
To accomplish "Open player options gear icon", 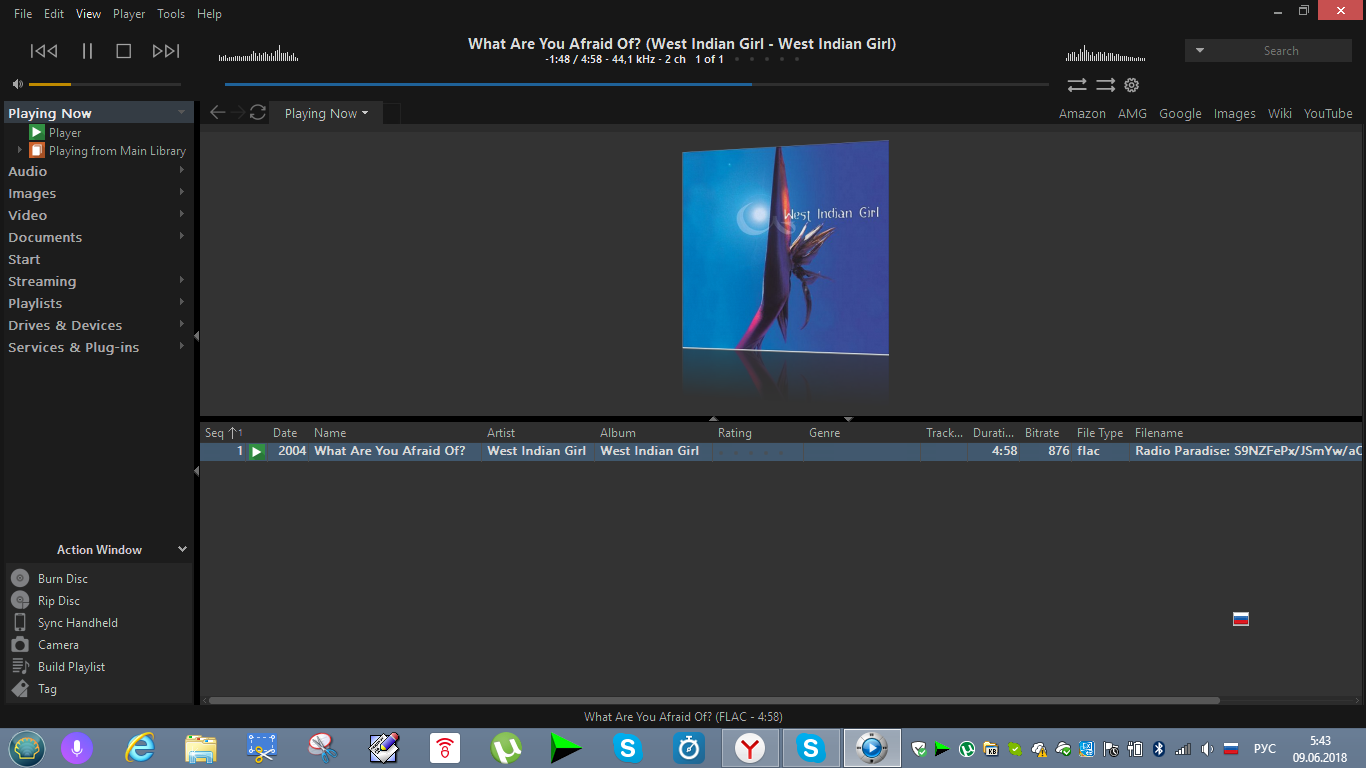I will point(1132,85).
